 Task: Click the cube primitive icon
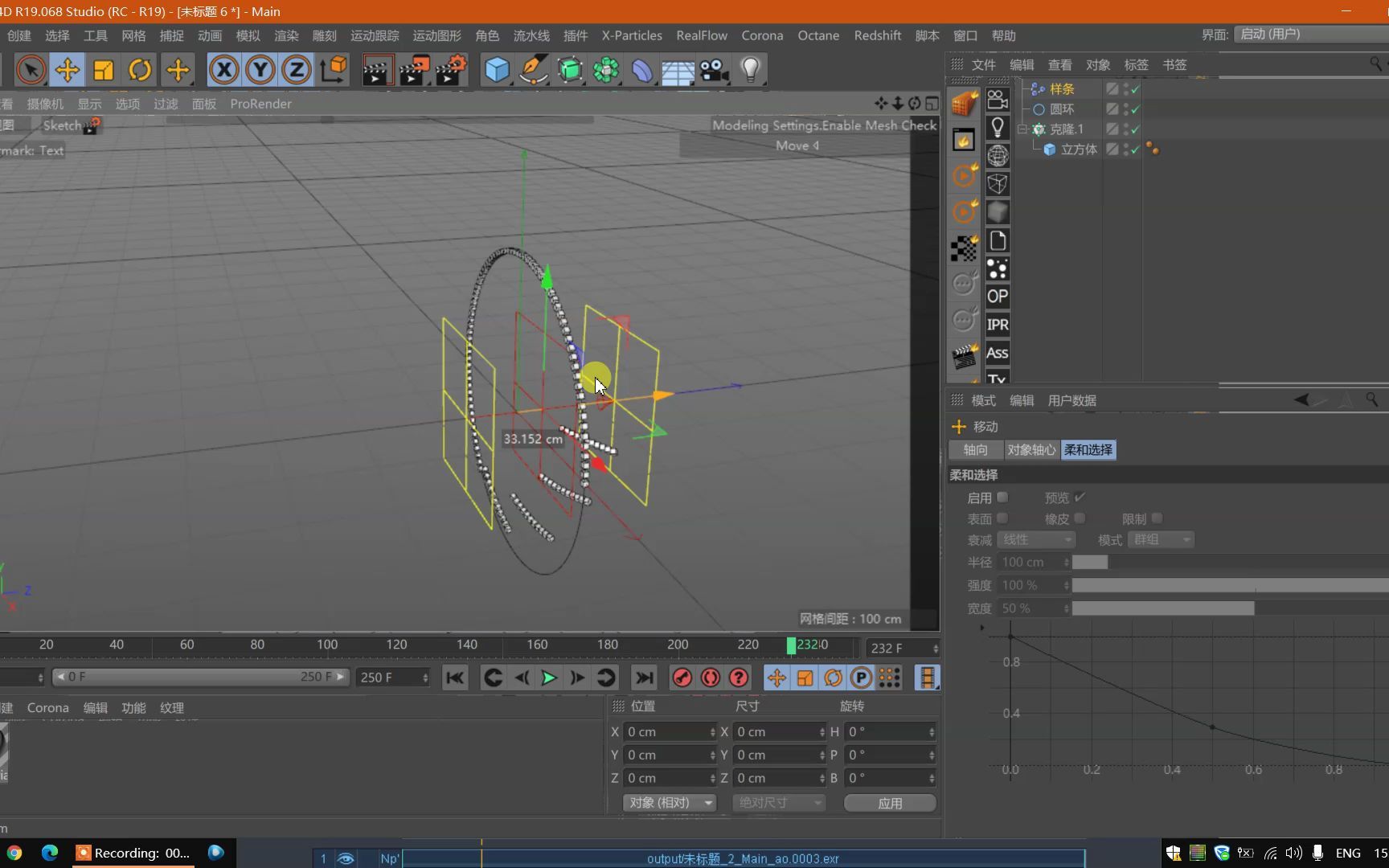(x=496, y=70)
